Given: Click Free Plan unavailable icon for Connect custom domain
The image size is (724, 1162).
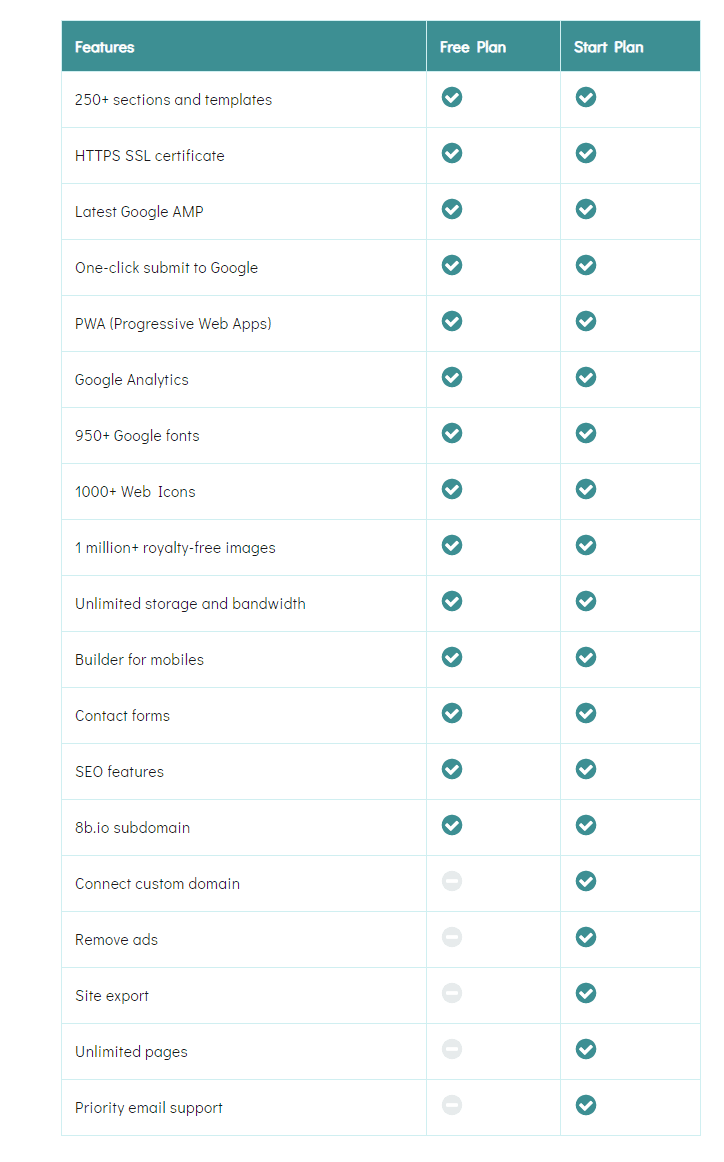Looking at the screenshot, I should 452,881.
